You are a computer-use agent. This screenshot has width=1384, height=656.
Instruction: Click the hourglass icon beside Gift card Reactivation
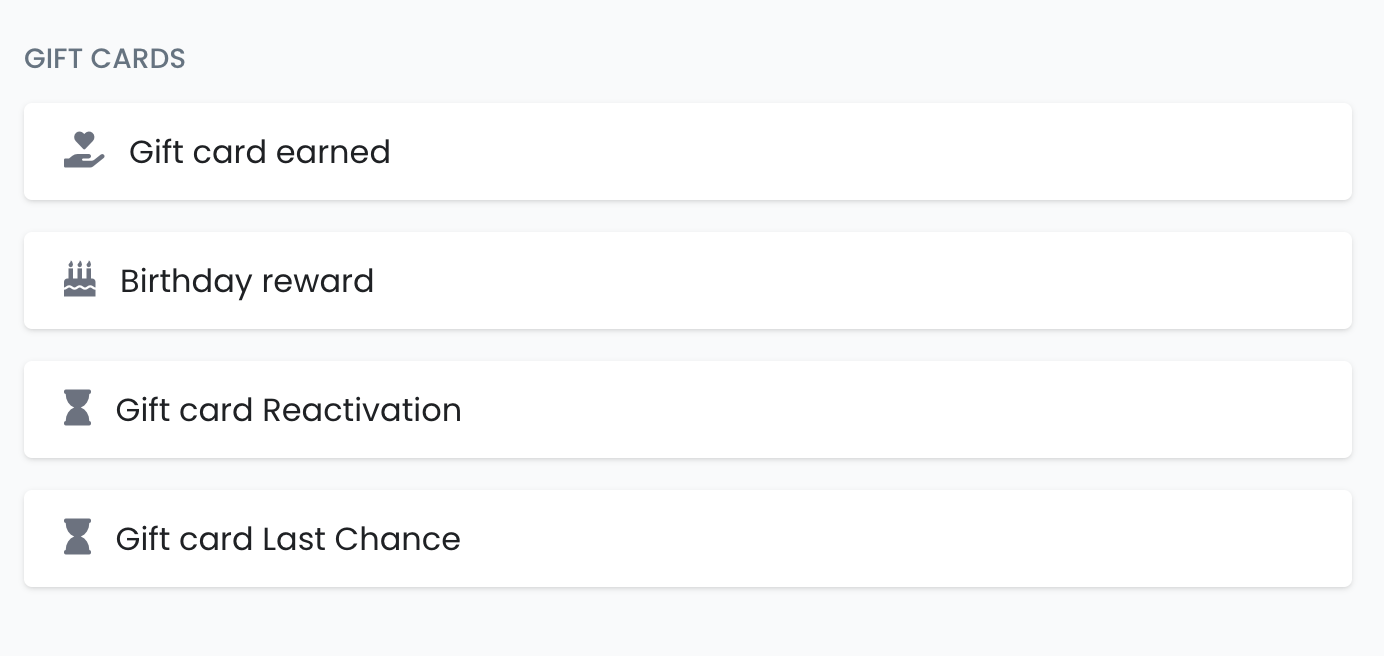[x=78, y=408]
